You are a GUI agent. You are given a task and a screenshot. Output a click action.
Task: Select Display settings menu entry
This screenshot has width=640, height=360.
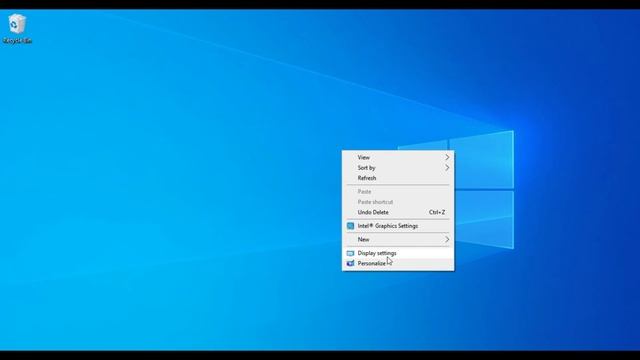pos(398,253)
